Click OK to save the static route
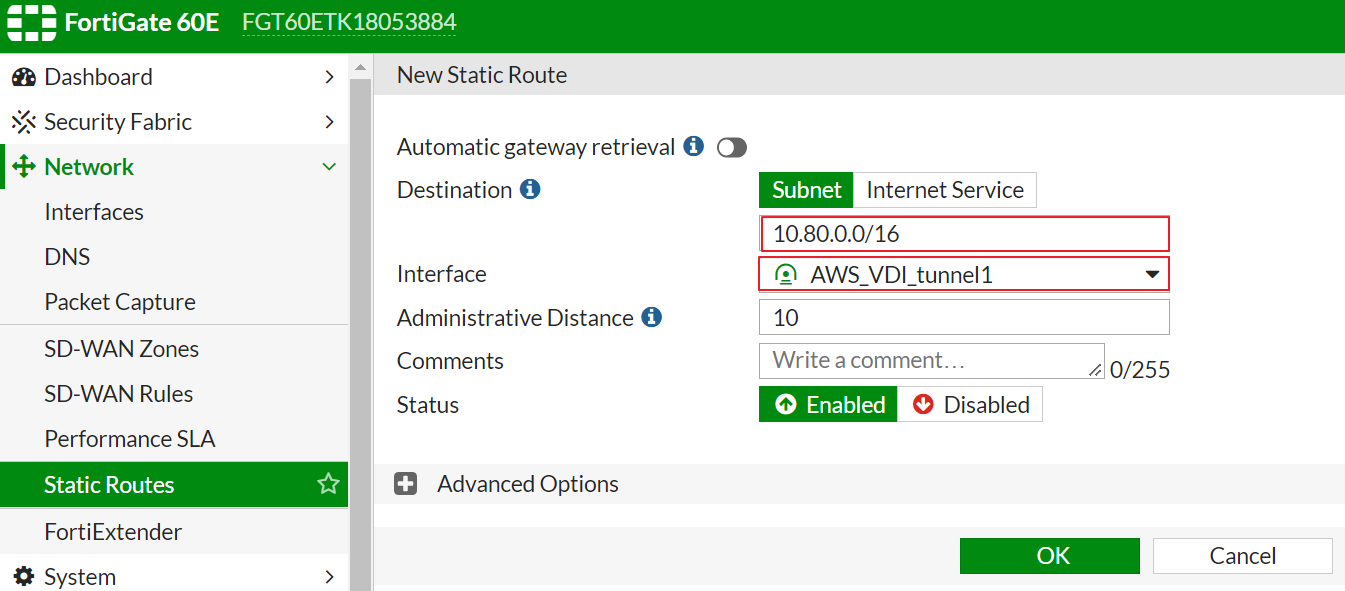Screen dimensions: 1345x591 point(1049,556)
